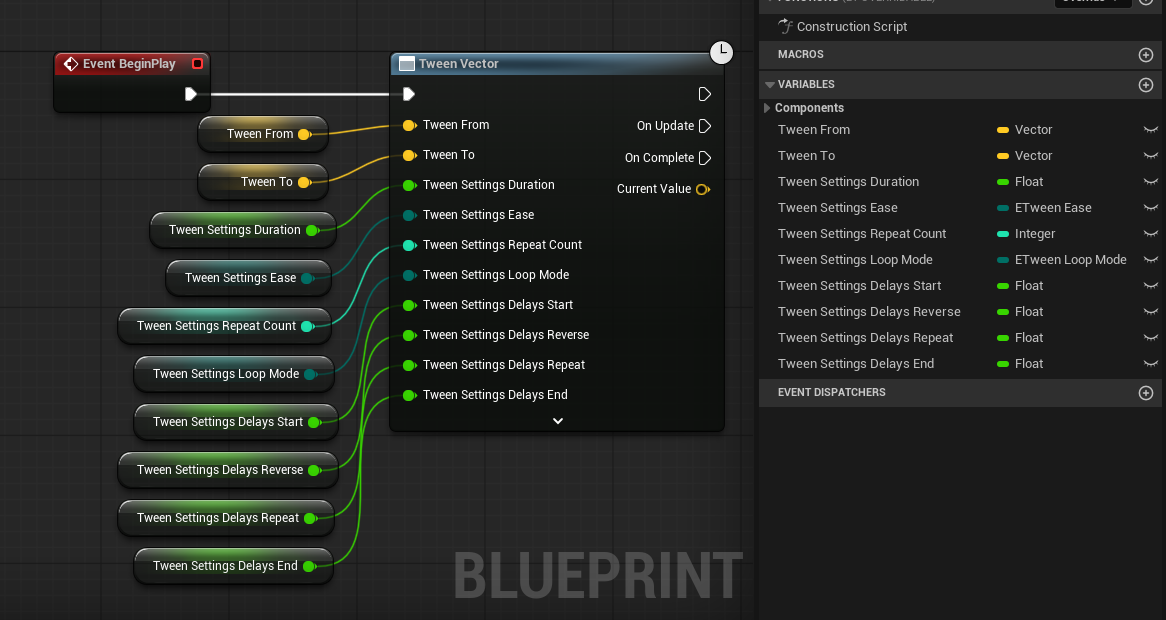Click output pin of Tween Settings Delays End getter
The width and height of the screenshot is (1166, 620).
click(x=309, y=566)
